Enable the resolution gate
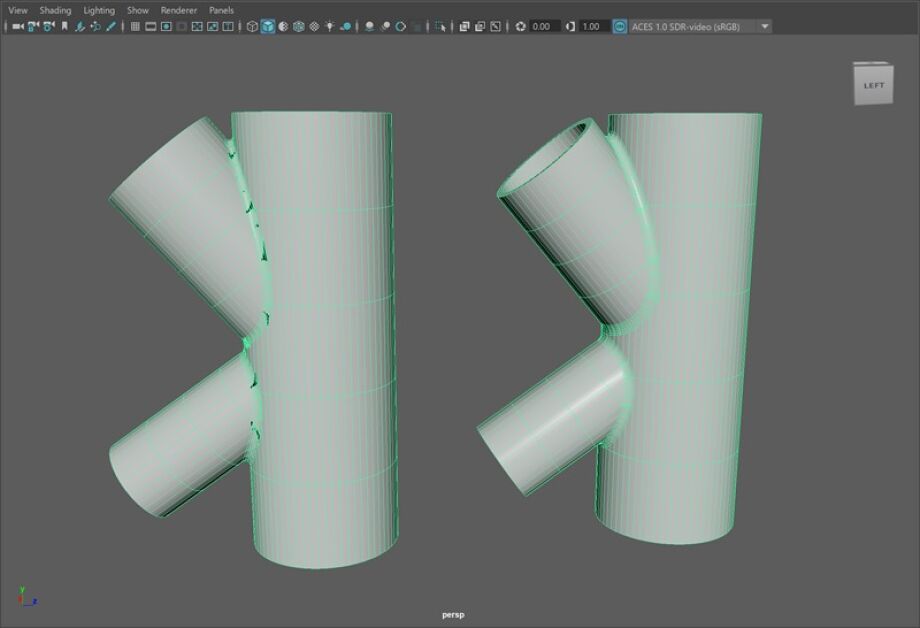The height and width of the screenshot is (628, 920). pos(164,26)
